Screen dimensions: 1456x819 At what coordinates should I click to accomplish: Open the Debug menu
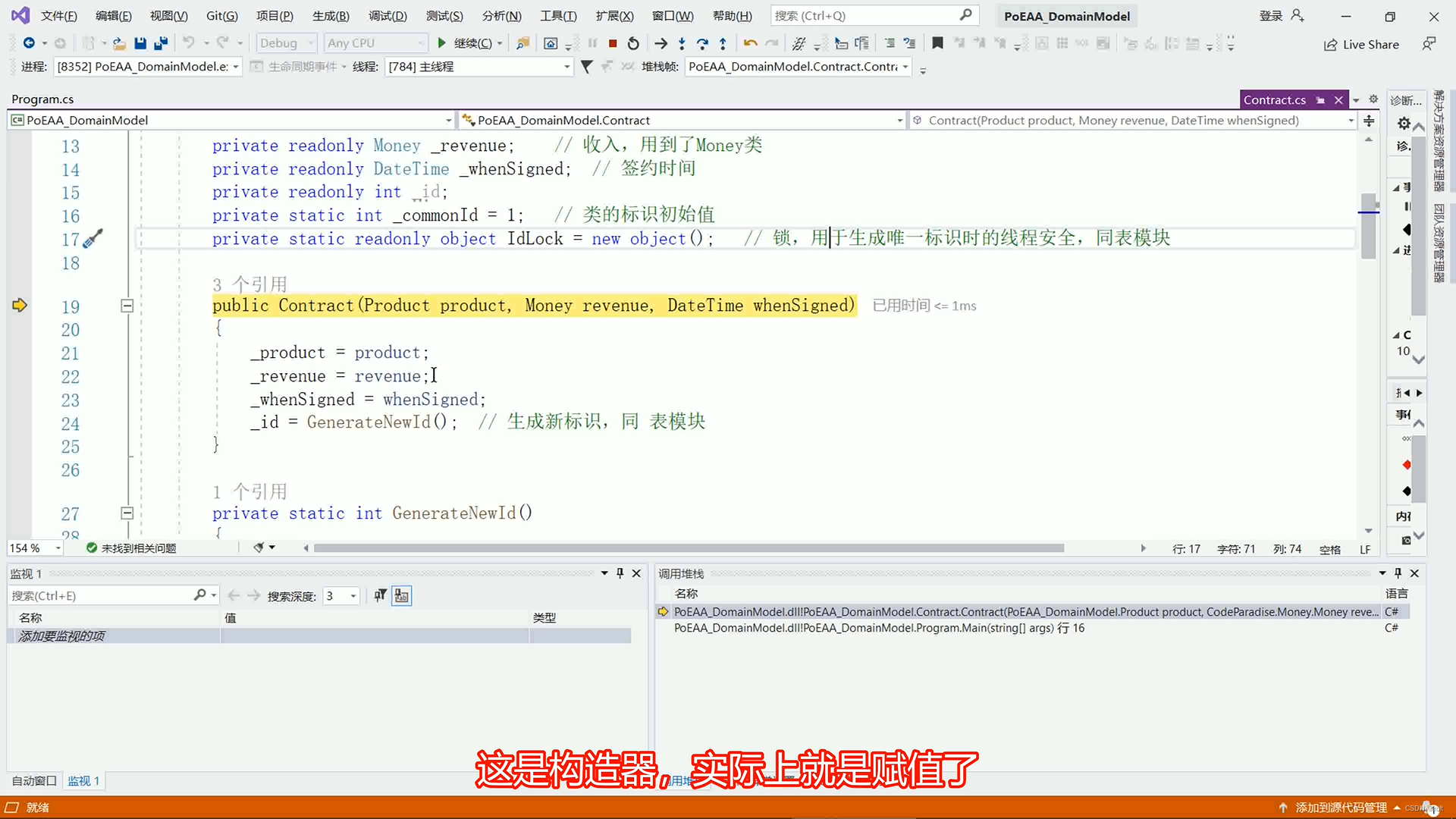coord(388,16)
